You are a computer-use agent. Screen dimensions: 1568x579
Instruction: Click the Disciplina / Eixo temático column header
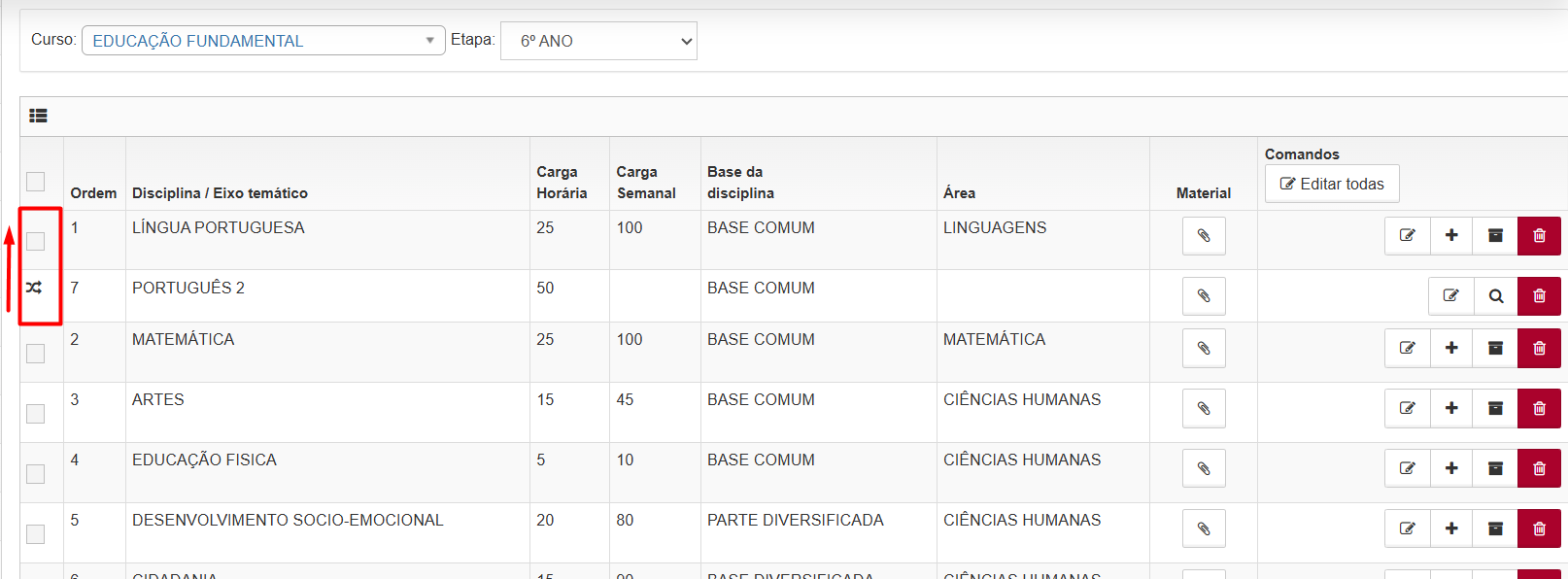coord(220,193)
